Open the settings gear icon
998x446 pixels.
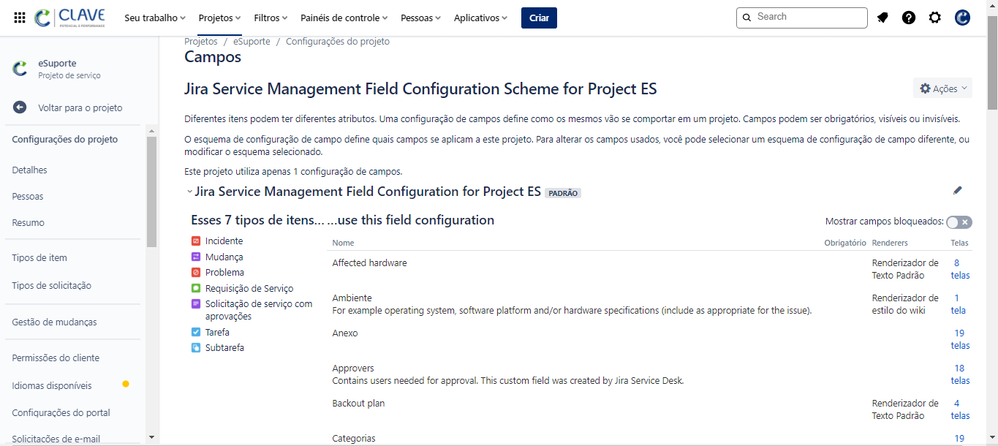pos(934,18)
